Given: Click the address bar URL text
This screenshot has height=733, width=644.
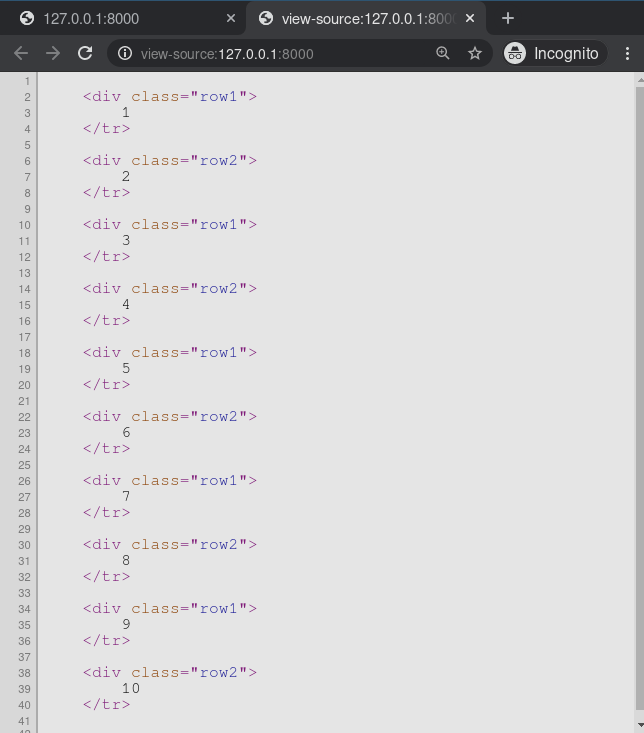Looking at the screenshot, I should tap(227, 54).
